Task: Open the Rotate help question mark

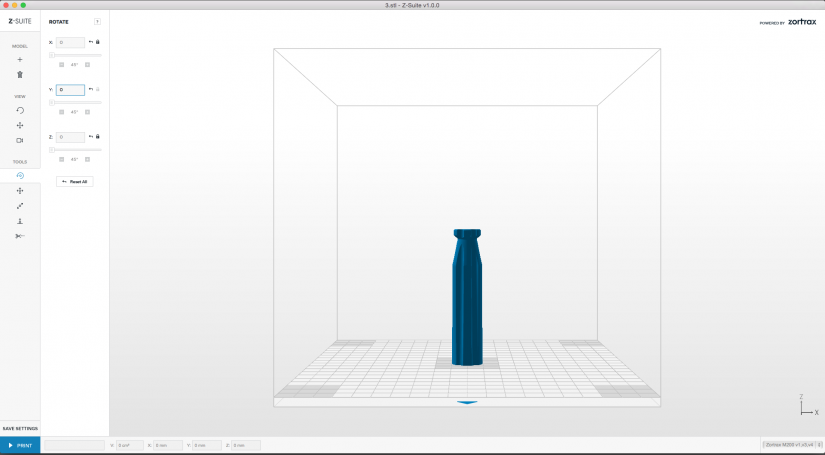Action: 97,22
